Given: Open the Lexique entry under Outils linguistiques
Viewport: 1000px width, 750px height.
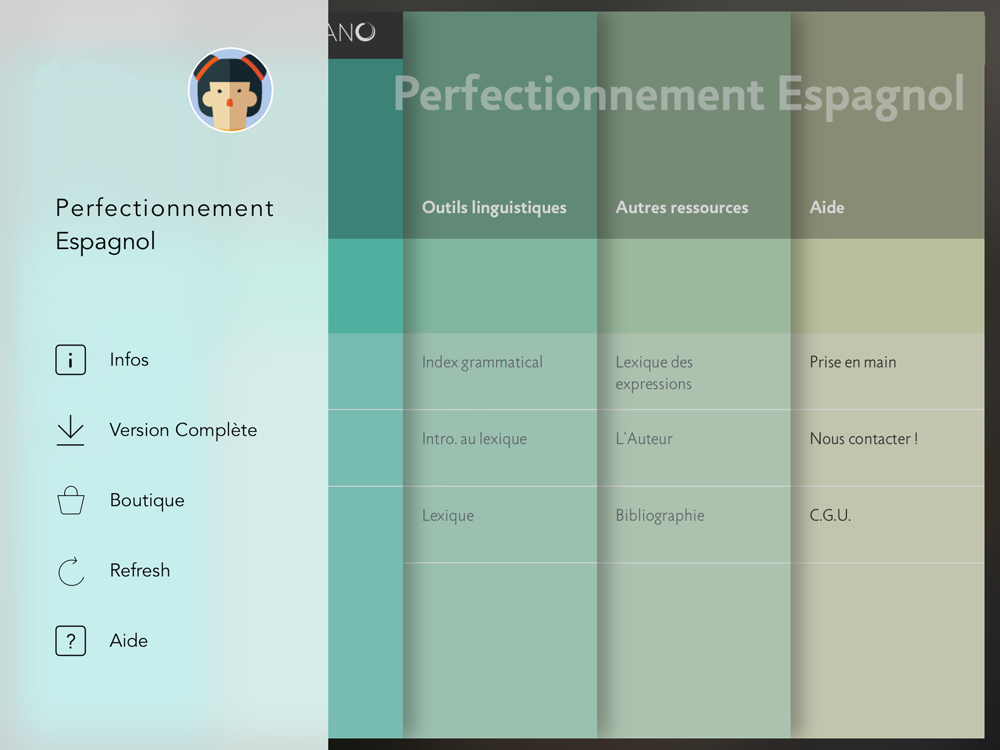Looking at the screenshot, I should pyautogui.click(x=448, y=515).
